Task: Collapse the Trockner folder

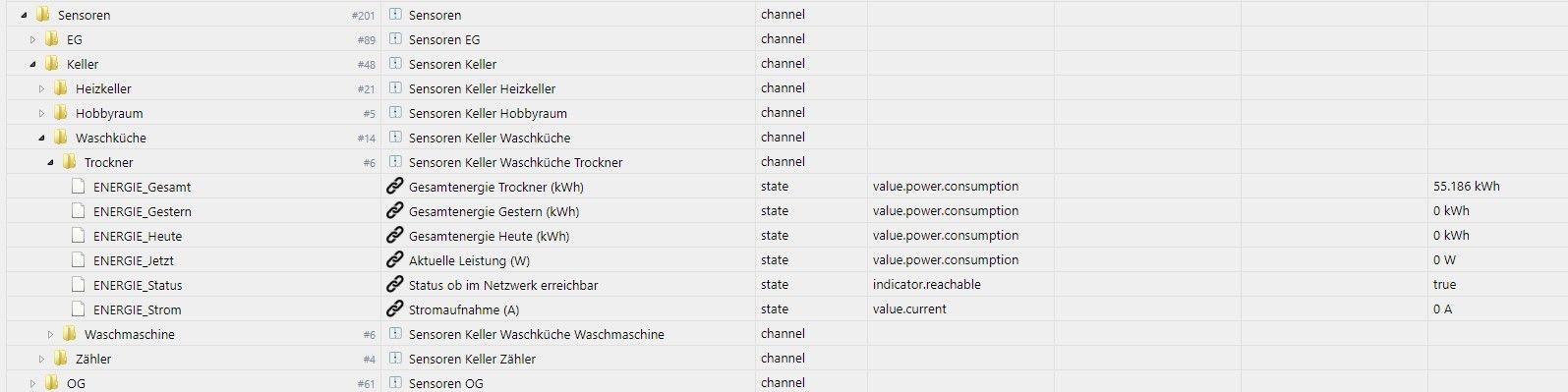Action: point(50,162)
